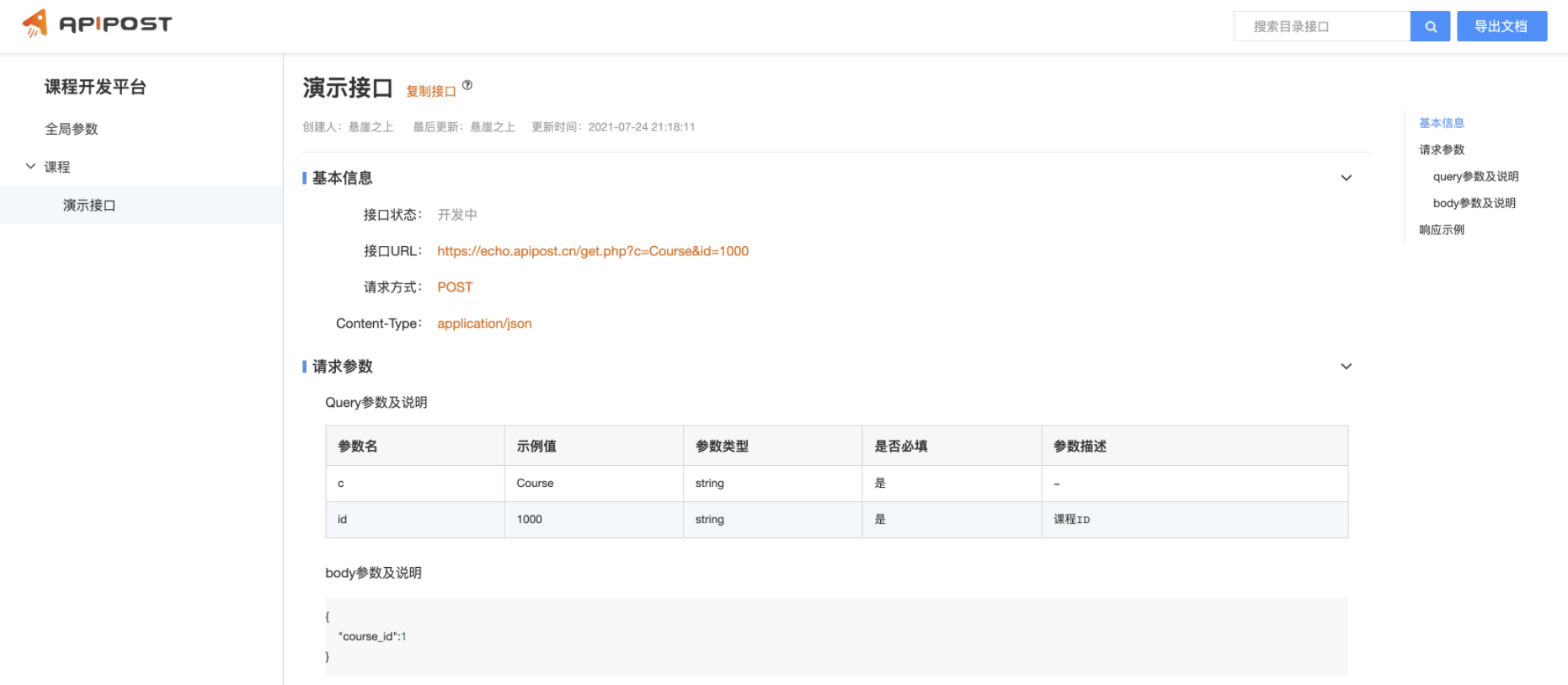The width and height of the screenshot is (1568, 685).
Task: Click the example value '1000' cell
Action: (594, 520)
